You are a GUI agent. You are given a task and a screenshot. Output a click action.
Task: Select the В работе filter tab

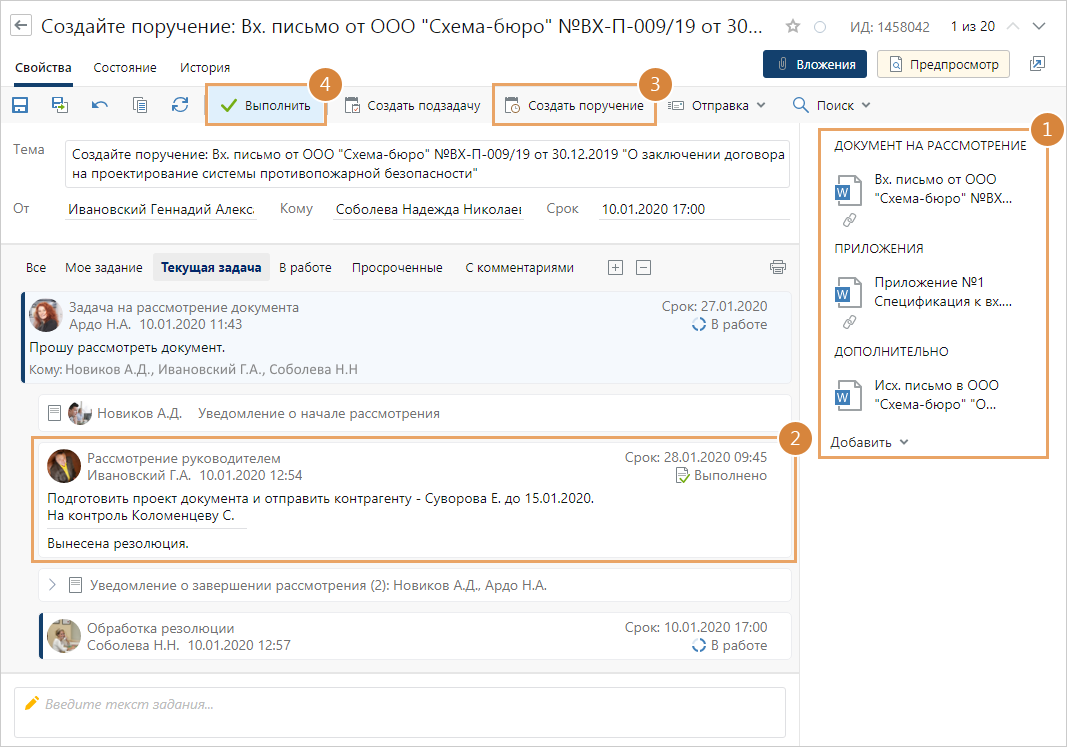coord(305,267)
